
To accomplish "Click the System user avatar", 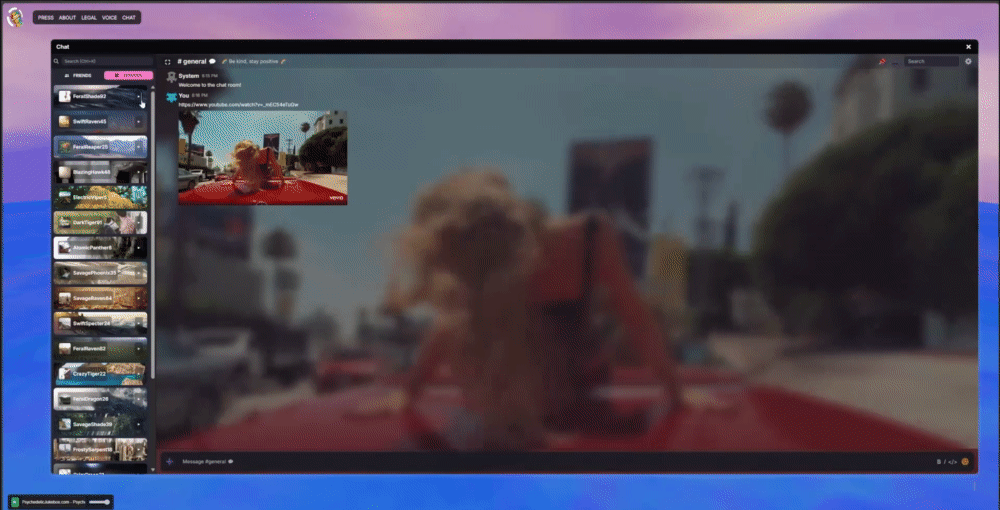I will pos(171,76).
